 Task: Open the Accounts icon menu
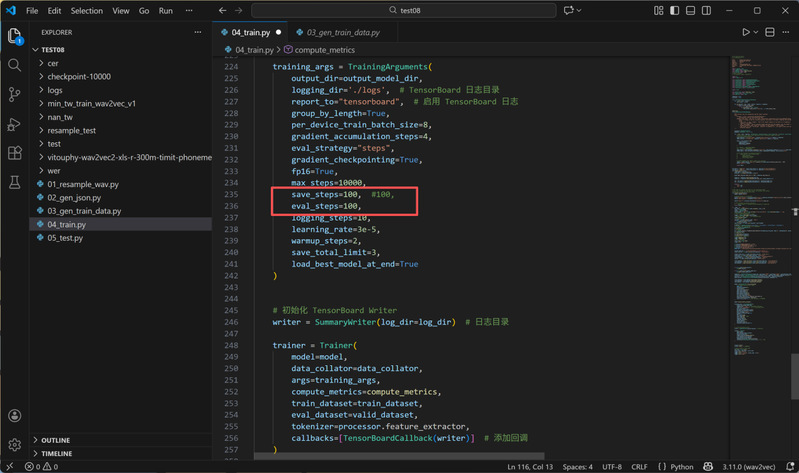click(x=14, y=416)
